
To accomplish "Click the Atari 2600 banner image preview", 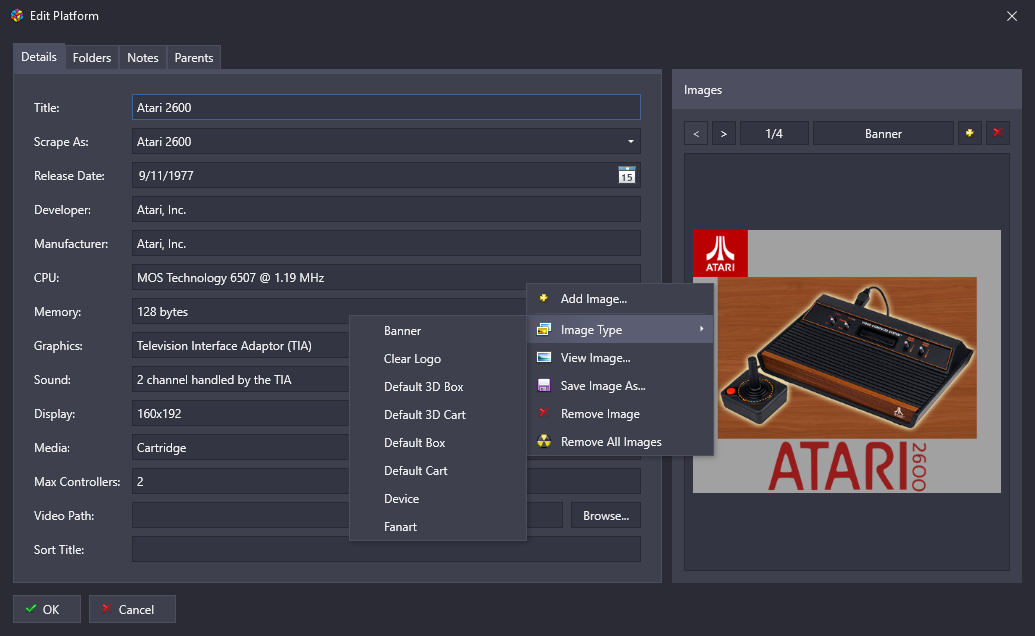I will coord(846,361).
